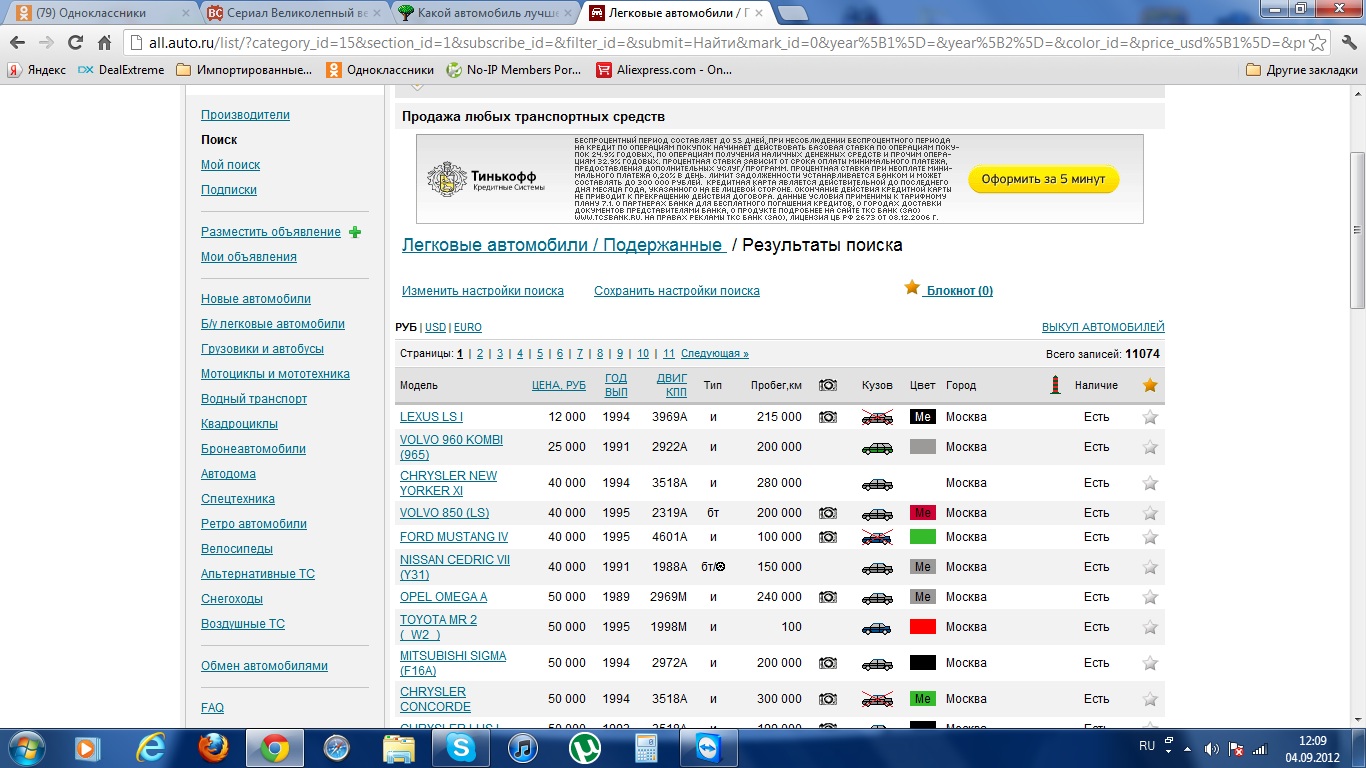
Task: Add LEXUS LS I to notepad star
Action: [1150, 417]
